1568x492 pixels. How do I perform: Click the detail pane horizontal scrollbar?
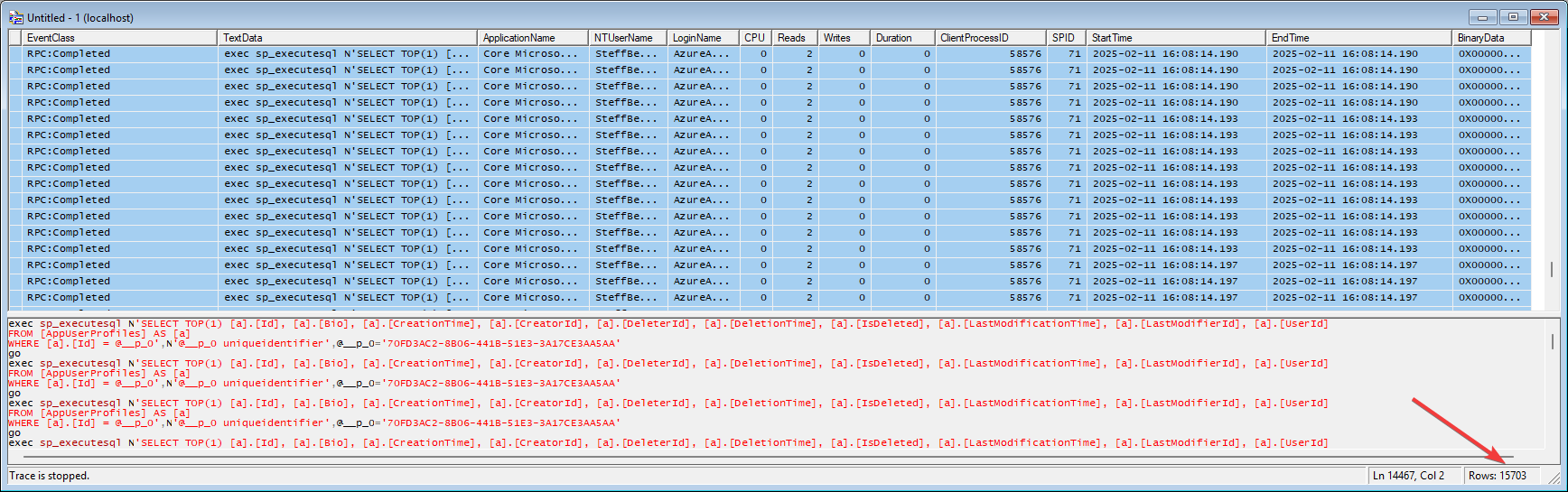(x=759, y=457)
